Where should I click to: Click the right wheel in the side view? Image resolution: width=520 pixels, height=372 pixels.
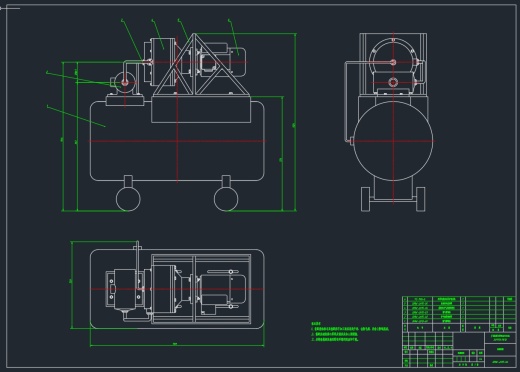[x=421, y=199]
